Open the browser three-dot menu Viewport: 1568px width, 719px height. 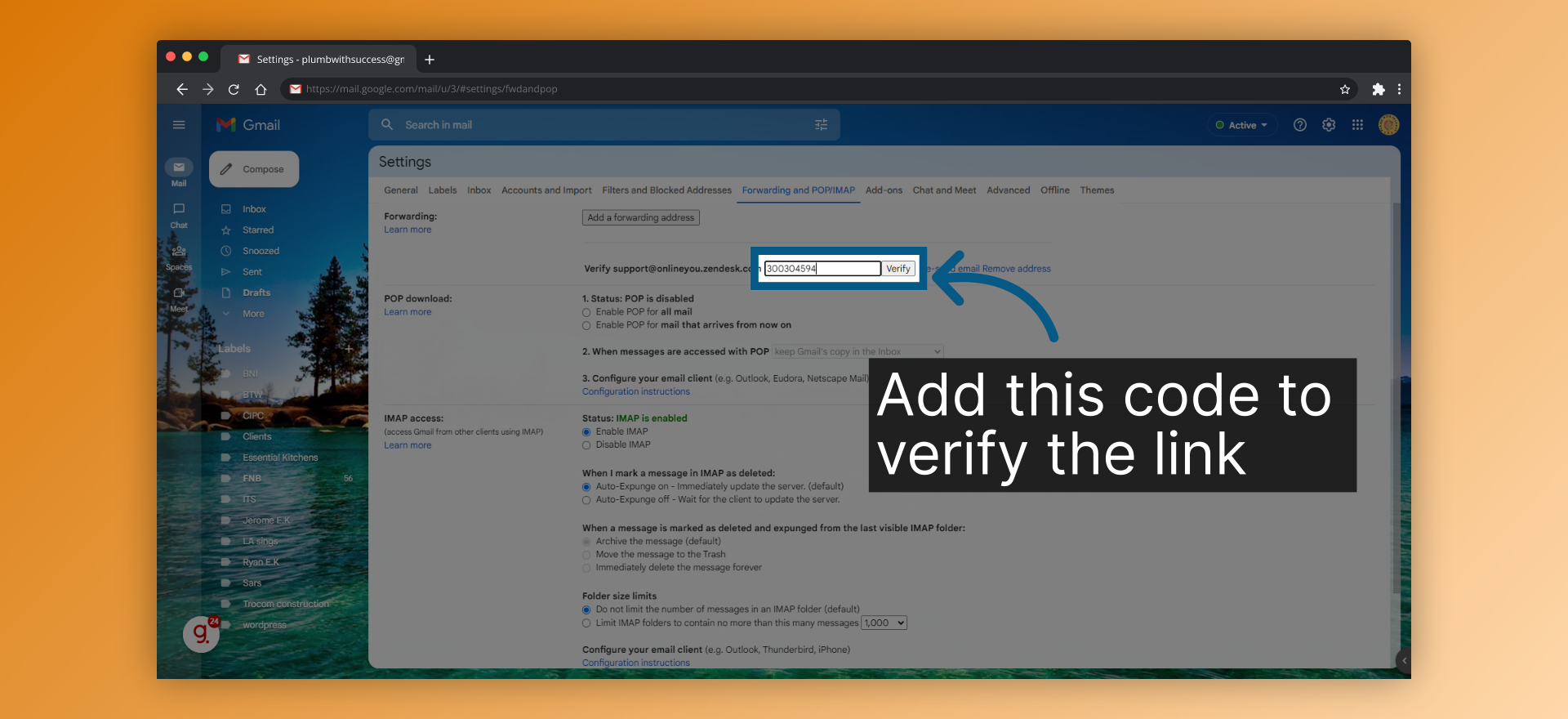(1399, 89)
